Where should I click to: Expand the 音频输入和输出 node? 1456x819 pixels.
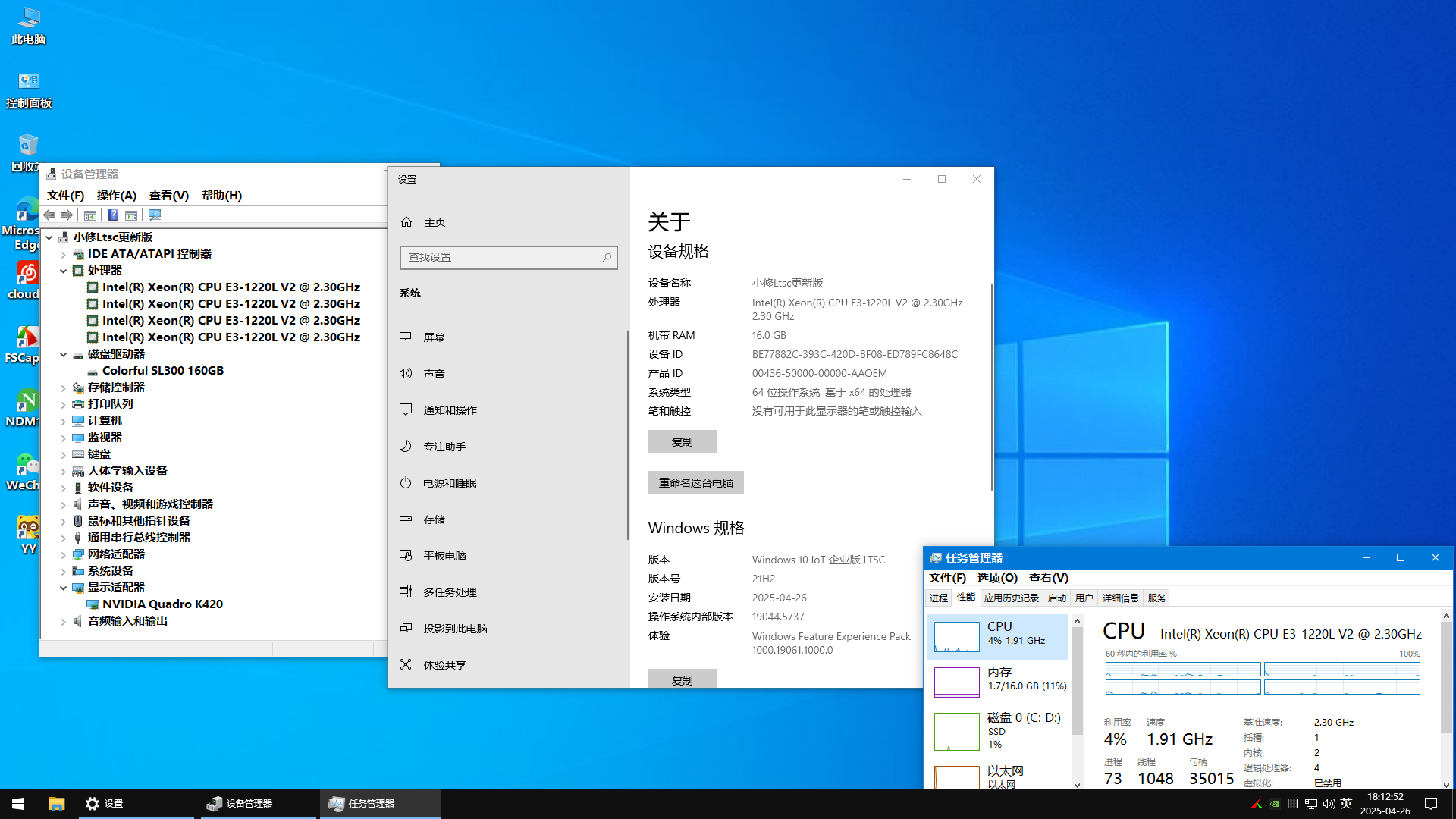tap(64, 621)
